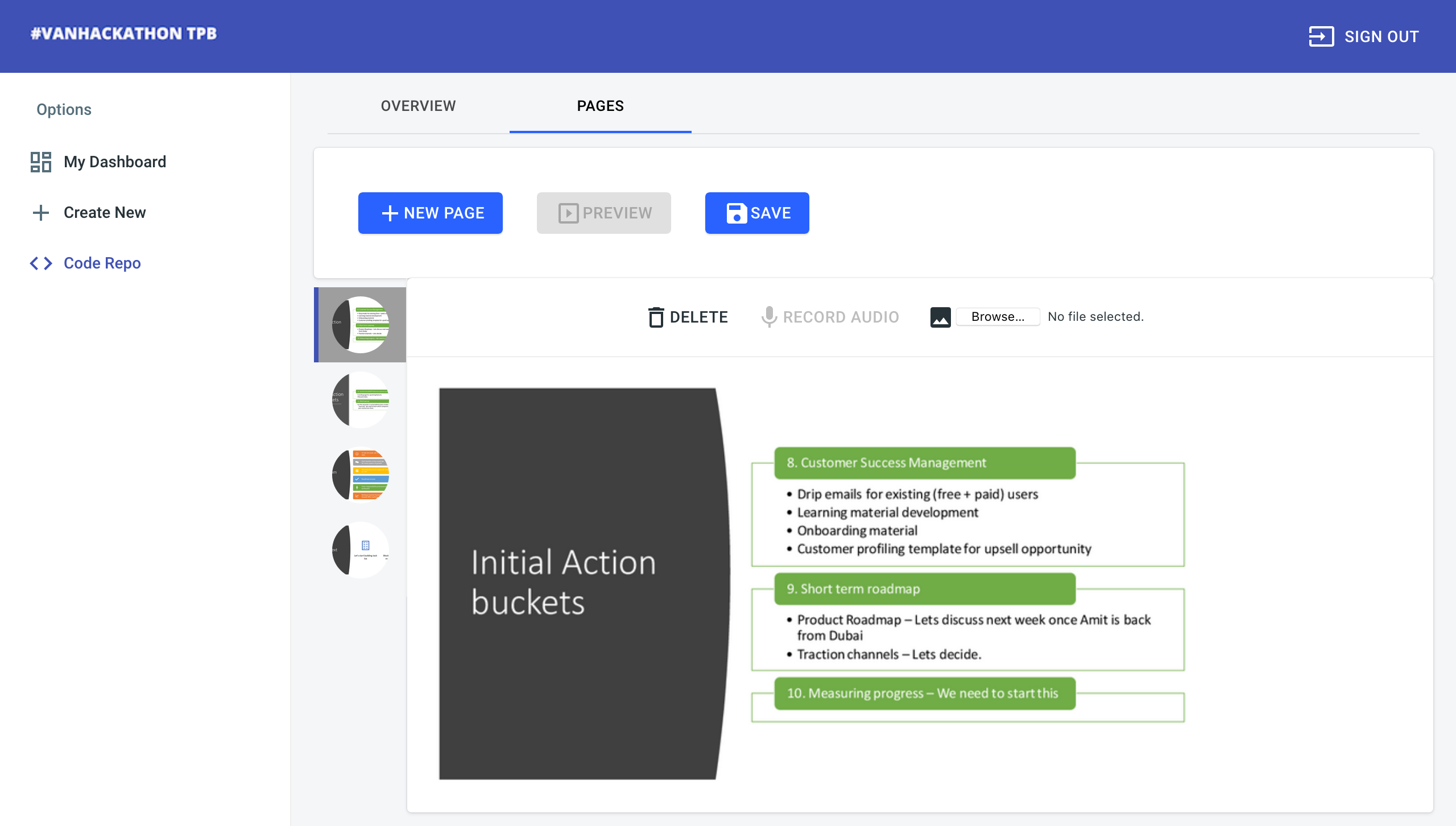The height and width of the screenshot is (826, 1456).
Task: Click the #VANHACKATHON TPB header logo
Action: pos(124,34)
